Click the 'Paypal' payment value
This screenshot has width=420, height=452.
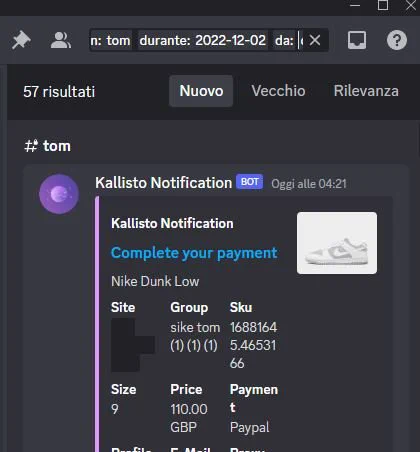coord(249,427)
